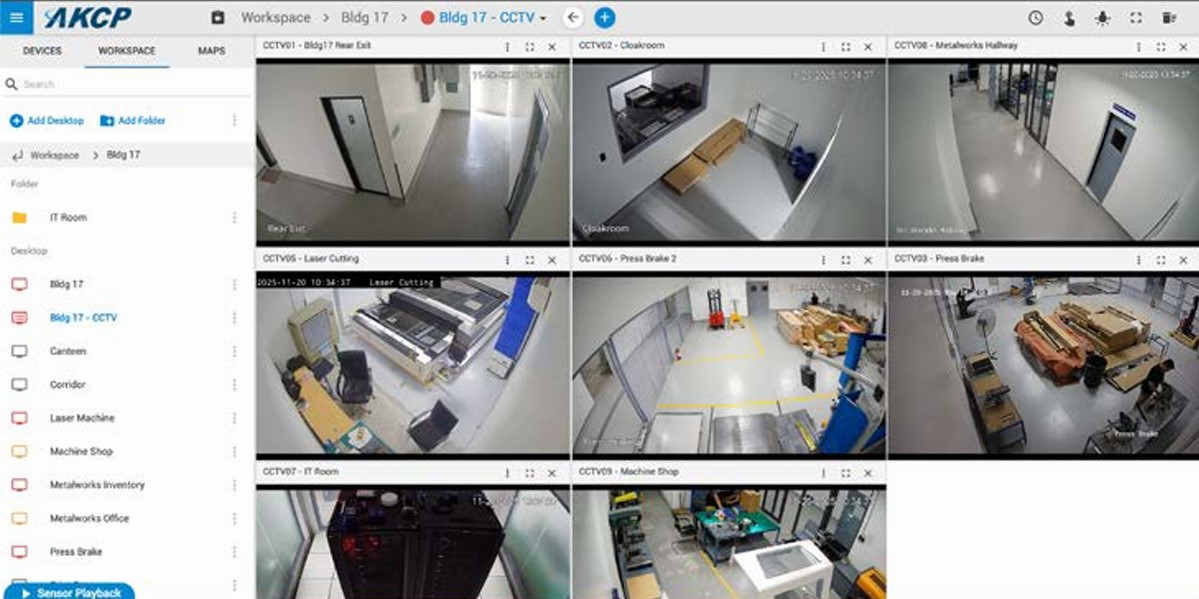Screen dimensions: 1199x599
Task: Click the Add Folder button
Action: [132, 121]
